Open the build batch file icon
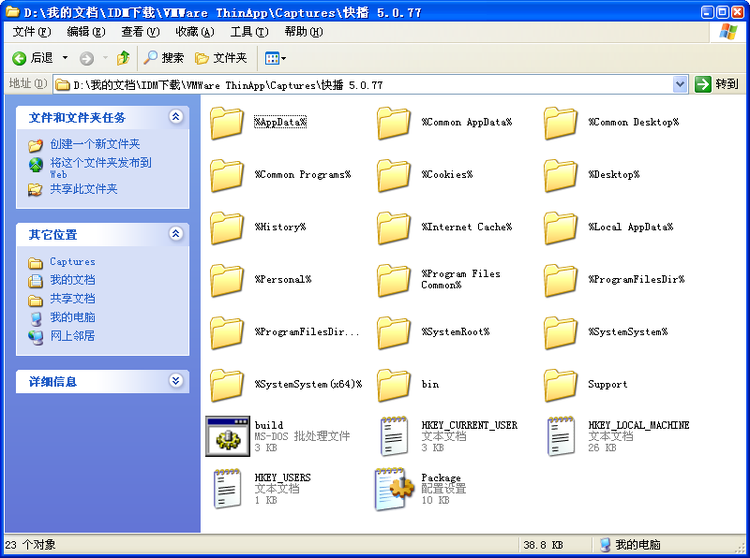The width and height of the screenshot is (750, 558). coord(227,436)
